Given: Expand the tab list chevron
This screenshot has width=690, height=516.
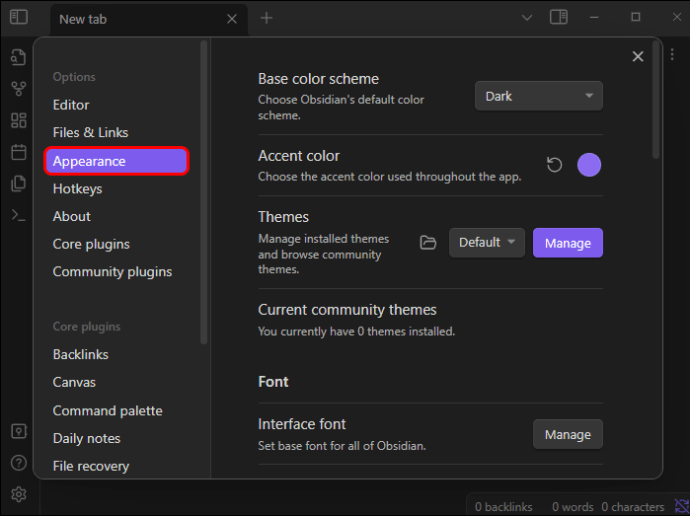Looking at the screenshot, I should tap(527, 18).
